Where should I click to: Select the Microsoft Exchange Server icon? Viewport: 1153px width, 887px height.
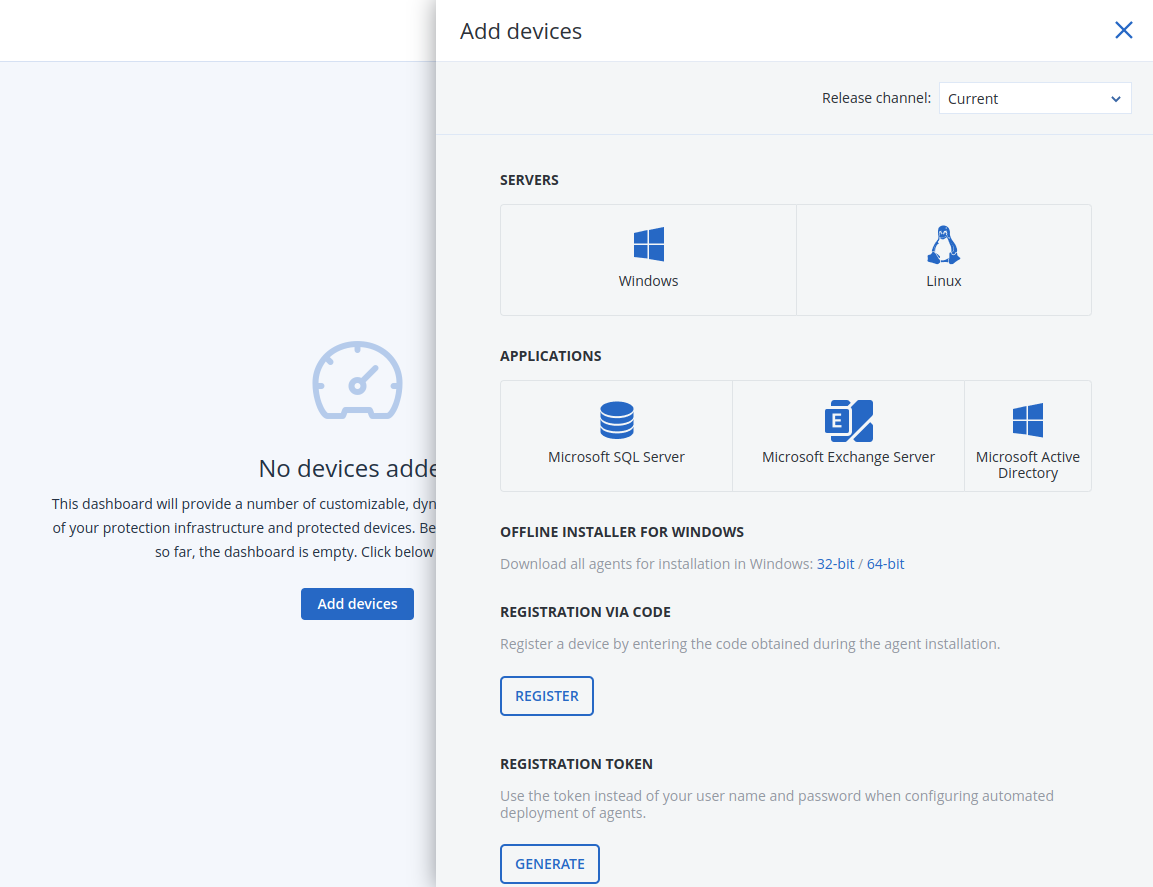pyautogui.click(x=849, y=420)
